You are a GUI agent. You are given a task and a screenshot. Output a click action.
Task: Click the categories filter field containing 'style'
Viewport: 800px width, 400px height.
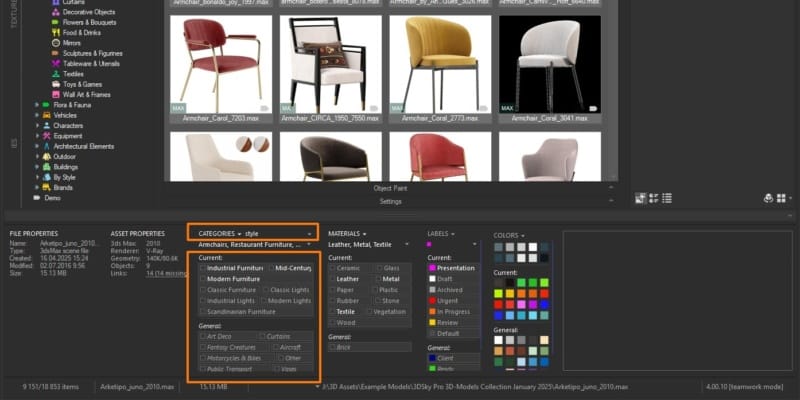pos(279,234)
